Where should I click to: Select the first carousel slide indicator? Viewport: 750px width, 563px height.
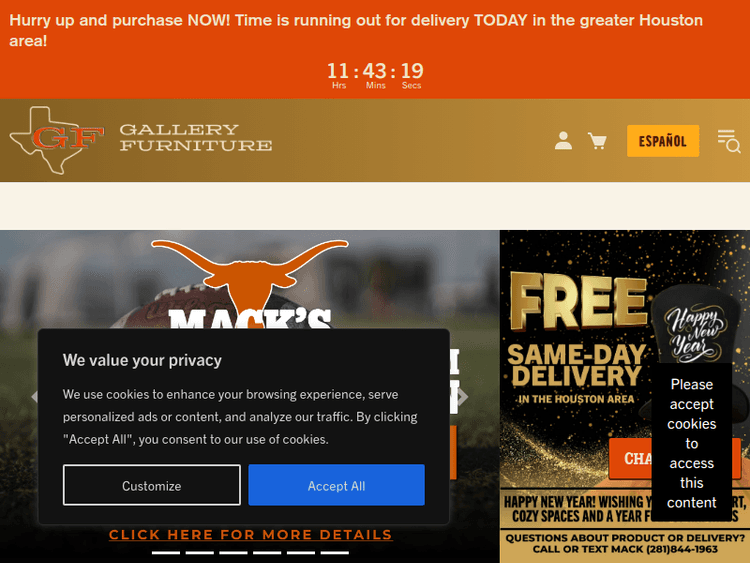pos(166,553)
